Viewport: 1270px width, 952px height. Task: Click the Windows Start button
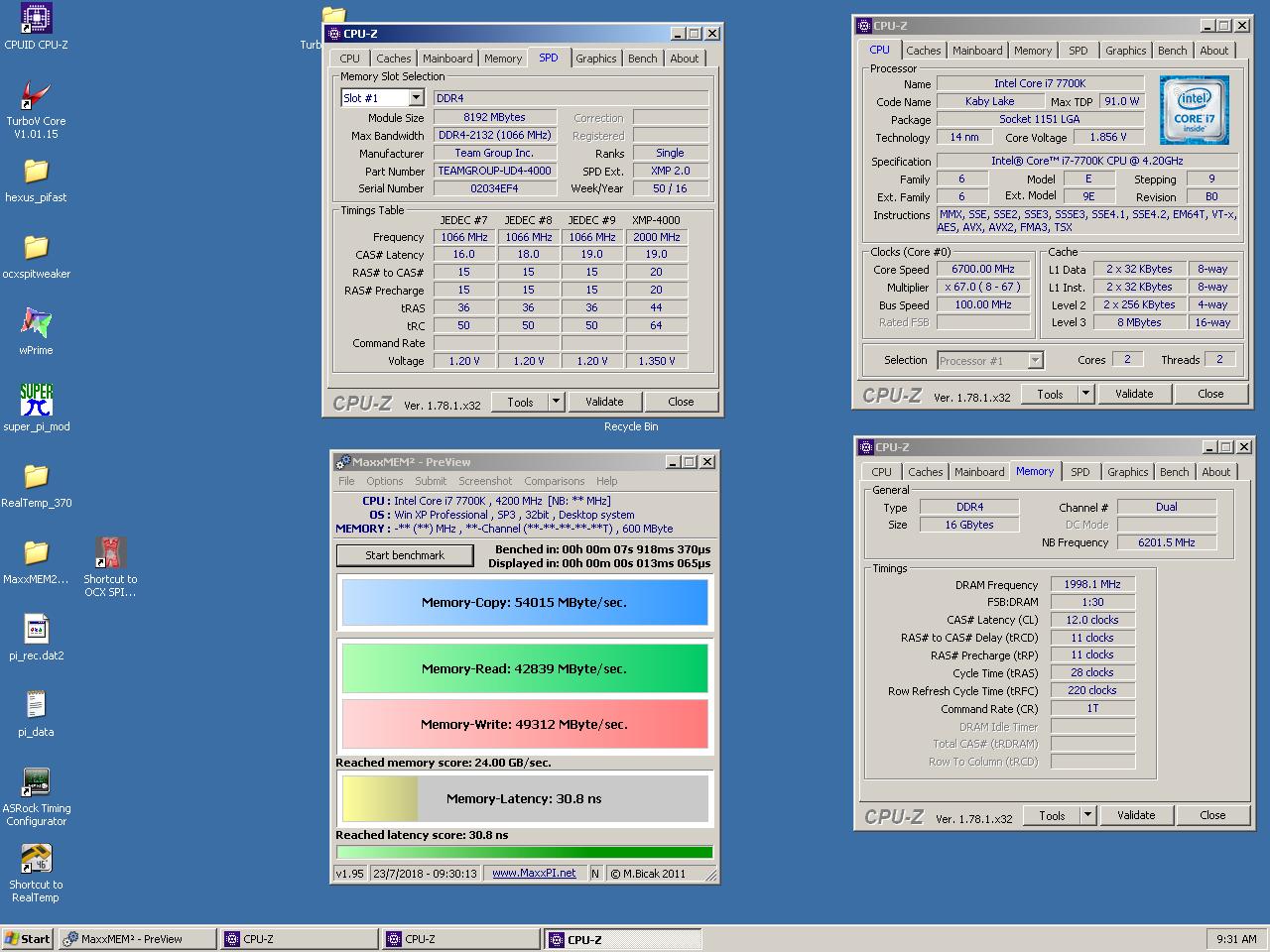coord(28,939)
